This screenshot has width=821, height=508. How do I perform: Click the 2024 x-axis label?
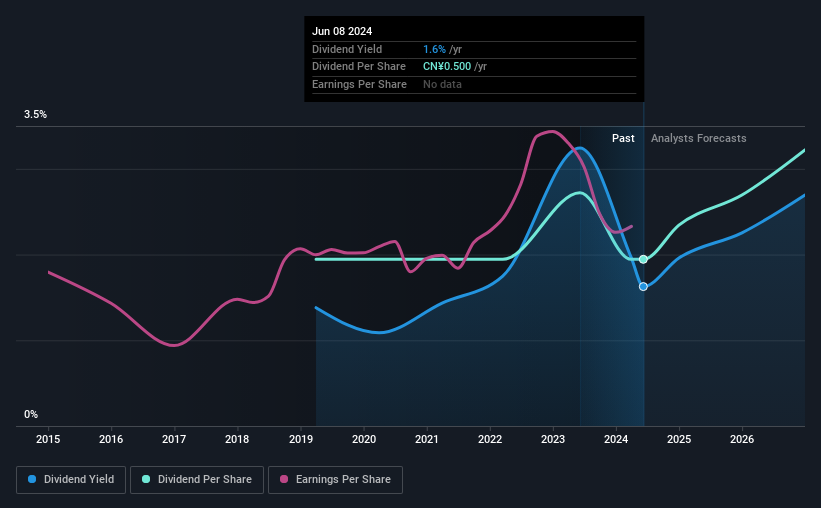(x=616, y=439)
